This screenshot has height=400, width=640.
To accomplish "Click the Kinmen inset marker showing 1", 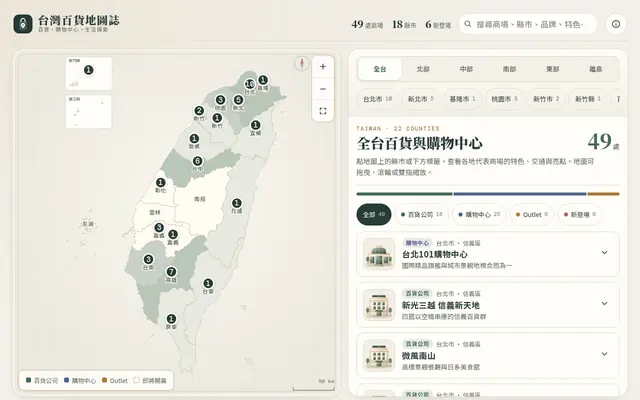I will pos(89,70).
